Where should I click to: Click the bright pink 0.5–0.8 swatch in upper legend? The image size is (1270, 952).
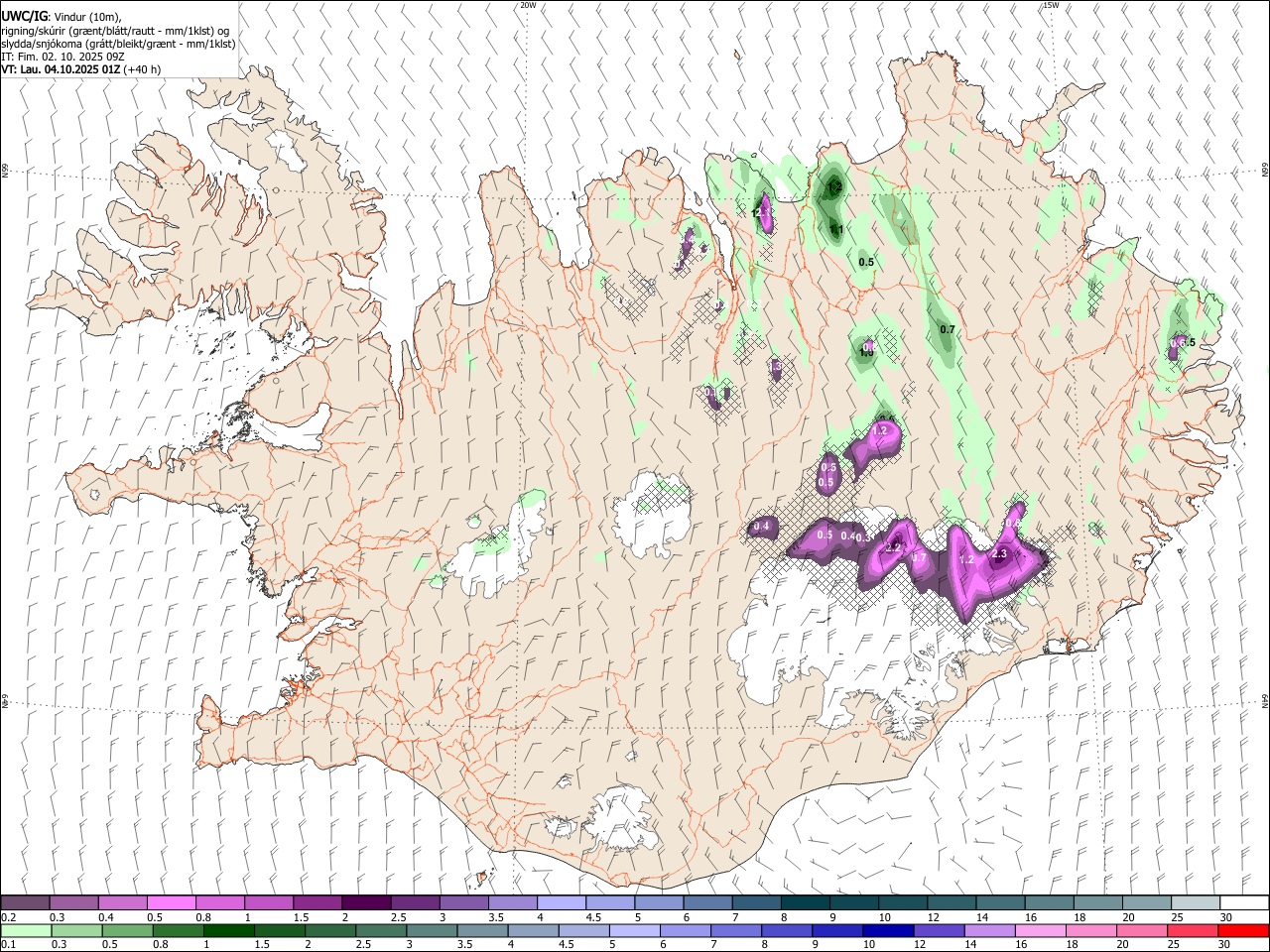coord(171,903)
